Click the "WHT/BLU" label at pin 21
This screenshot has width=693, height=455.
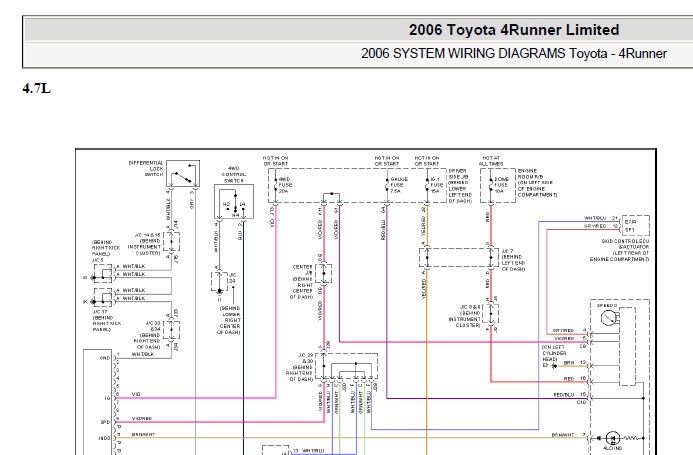tap(595, 218)
